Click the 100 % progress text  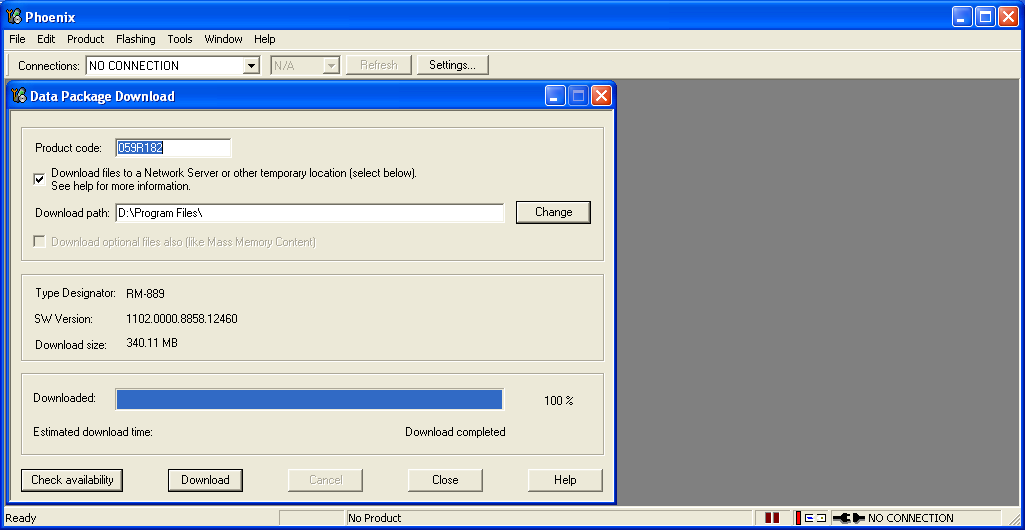[558, 401]
